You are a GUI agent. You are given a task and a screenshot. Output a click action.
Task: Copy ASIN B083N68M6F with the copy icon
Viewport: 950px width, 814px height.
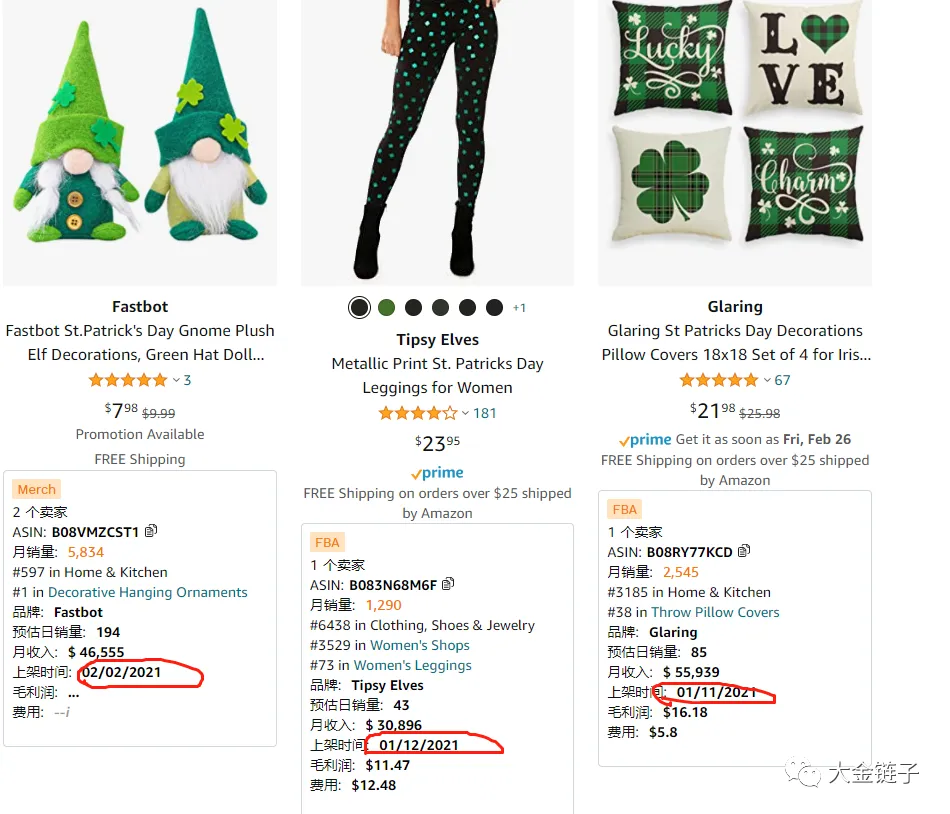(448, 584)
